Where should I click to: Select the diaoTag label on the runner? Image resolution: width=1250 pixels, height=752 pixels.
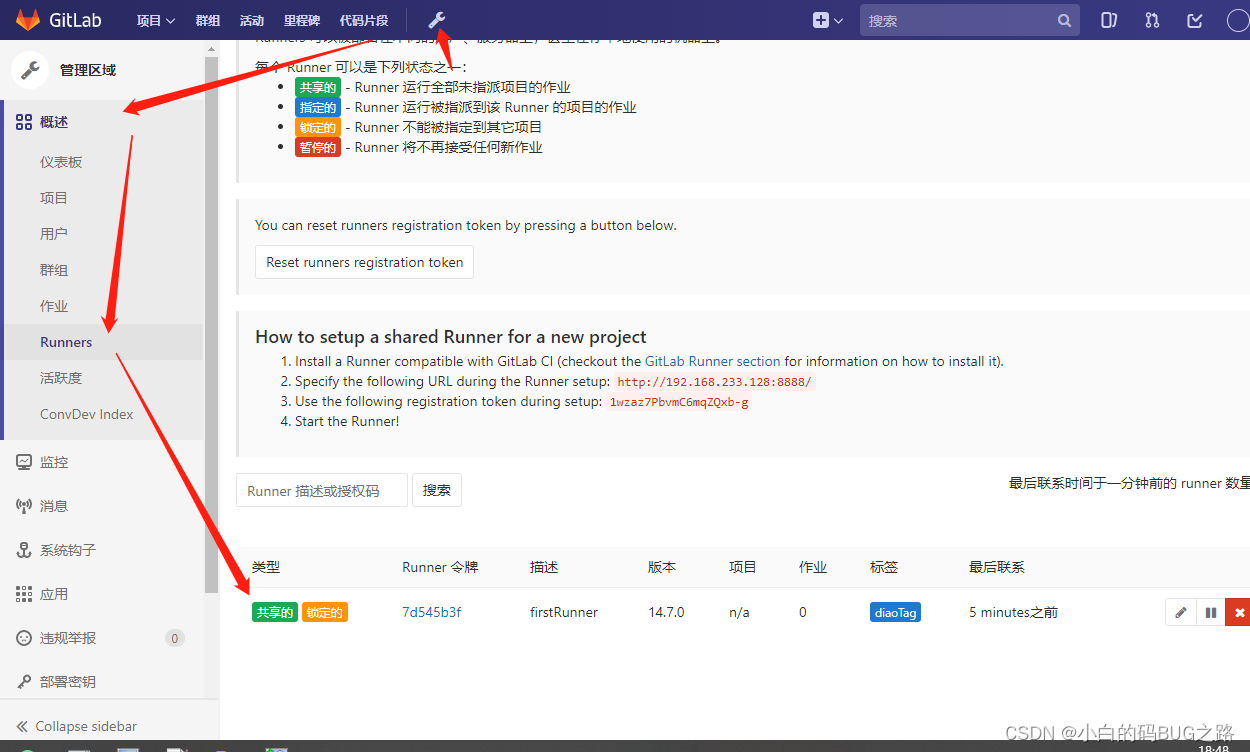894,611
